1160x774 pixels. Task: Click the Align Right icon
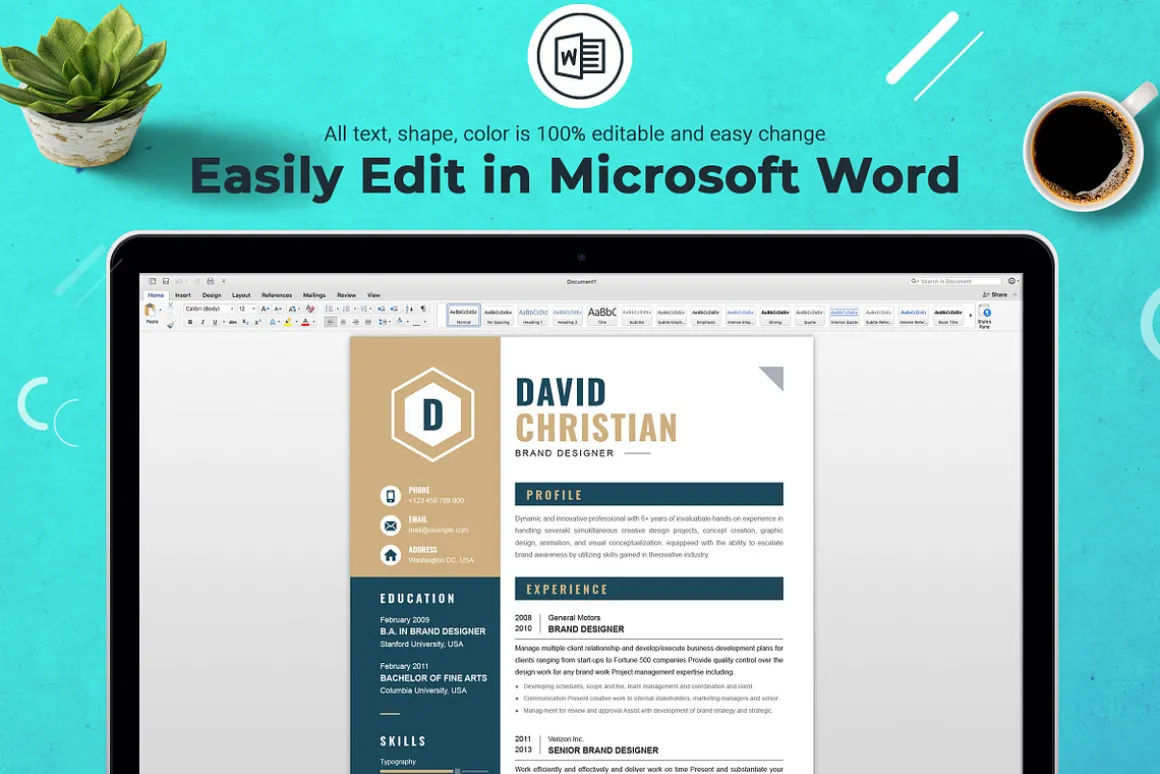pos(355,322)
